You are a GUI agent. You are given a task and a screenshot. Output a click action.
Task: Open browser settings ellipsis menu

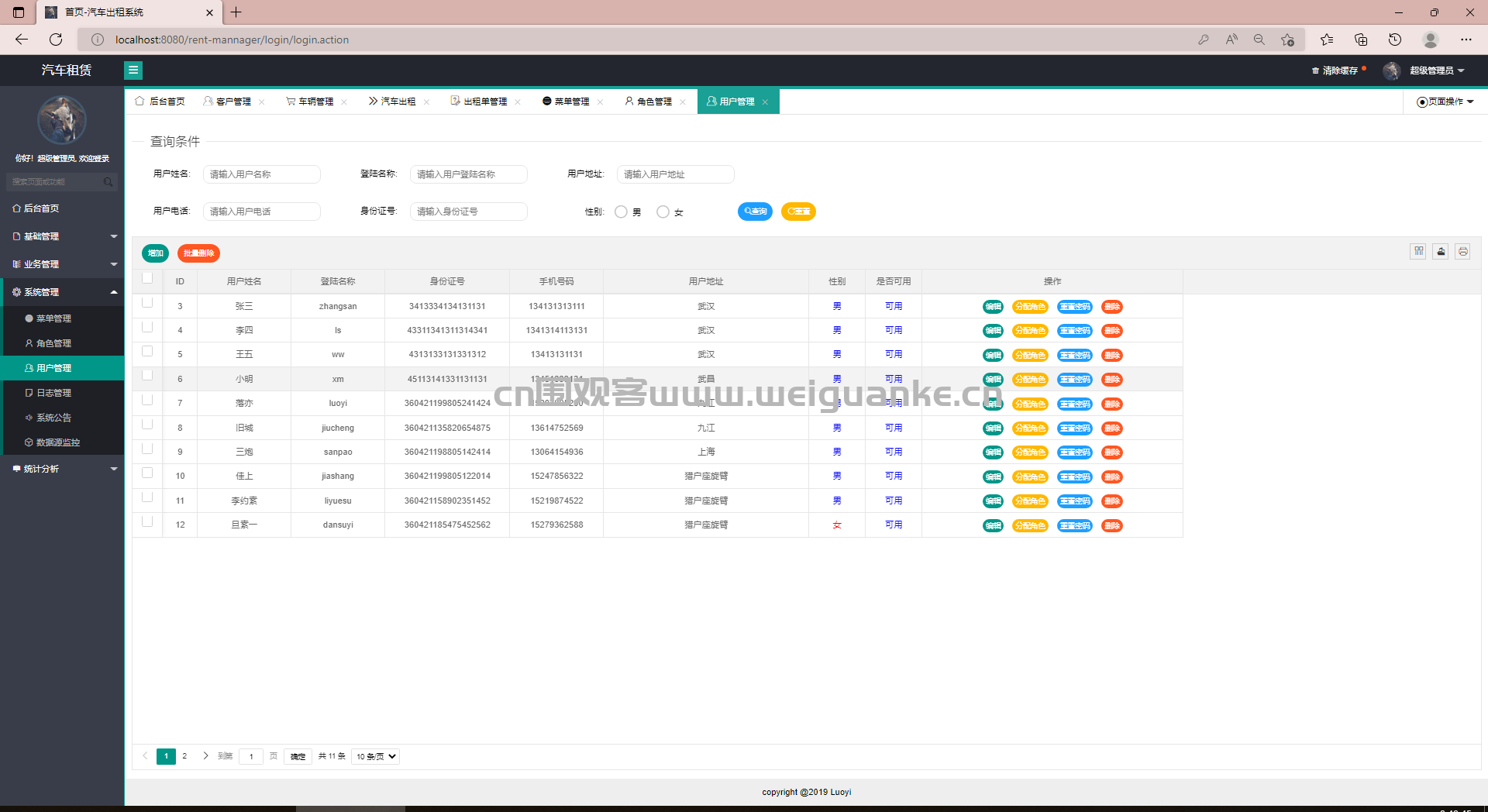tap(1466, 40)
